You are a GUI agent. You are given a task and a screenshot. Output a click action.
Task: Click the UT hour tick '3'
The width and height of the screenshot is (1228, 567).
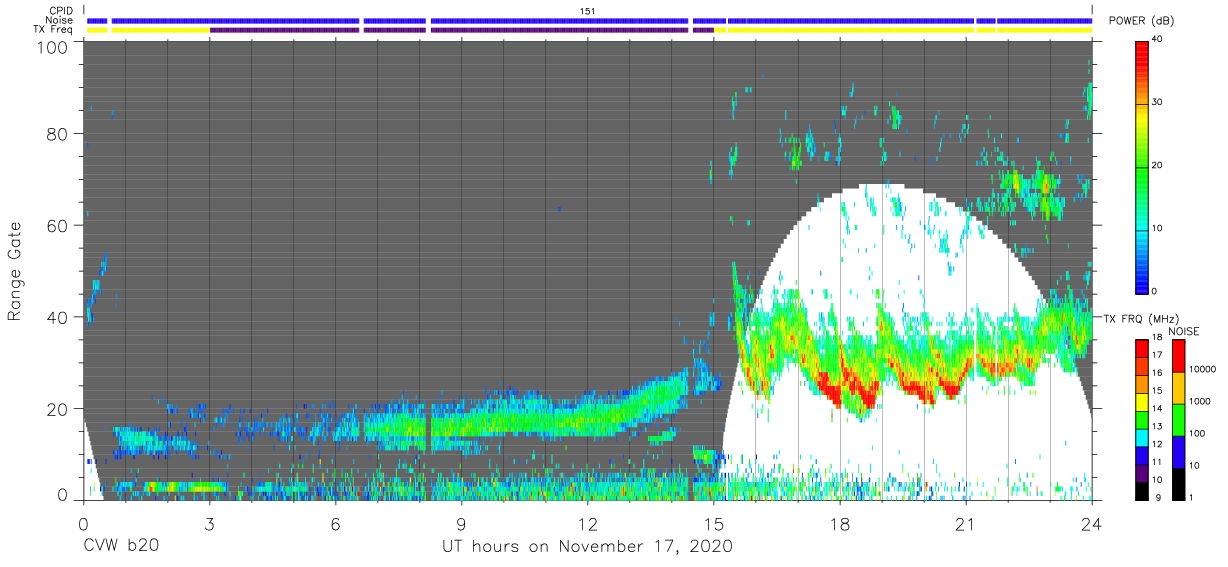click(209, 523)
